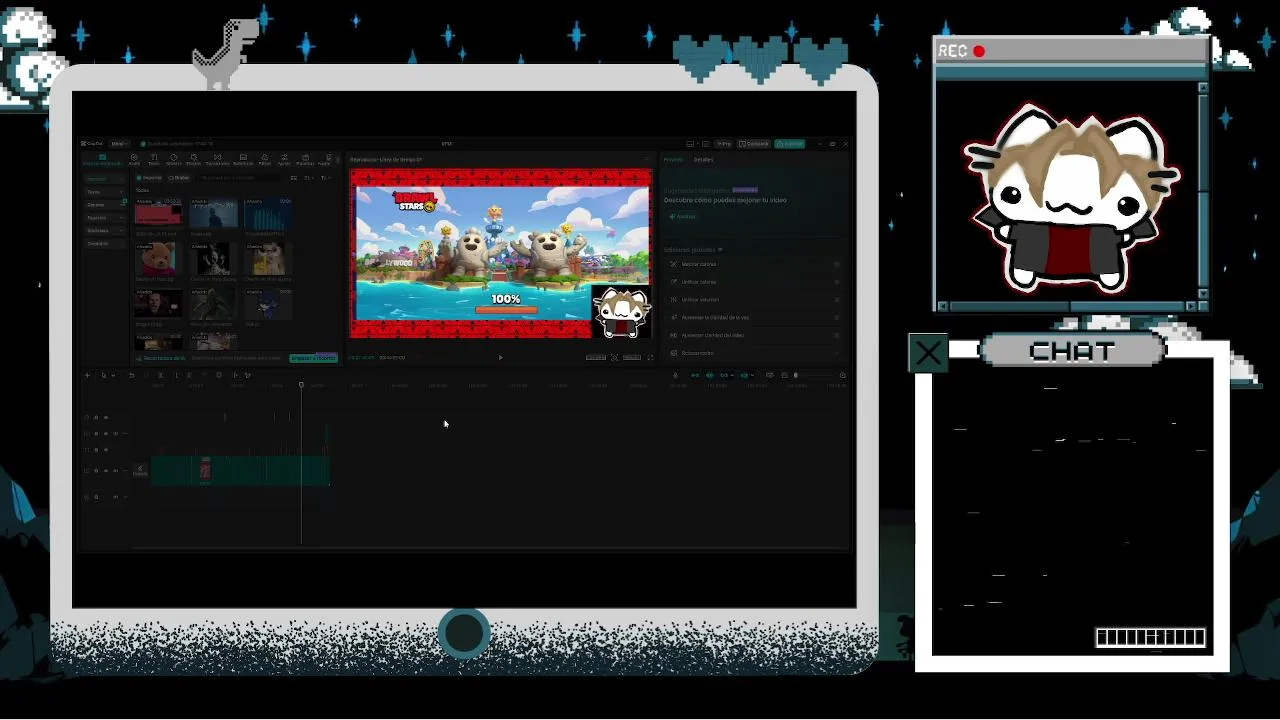
Task: Play the video preview
Action: tap(500, 357)
